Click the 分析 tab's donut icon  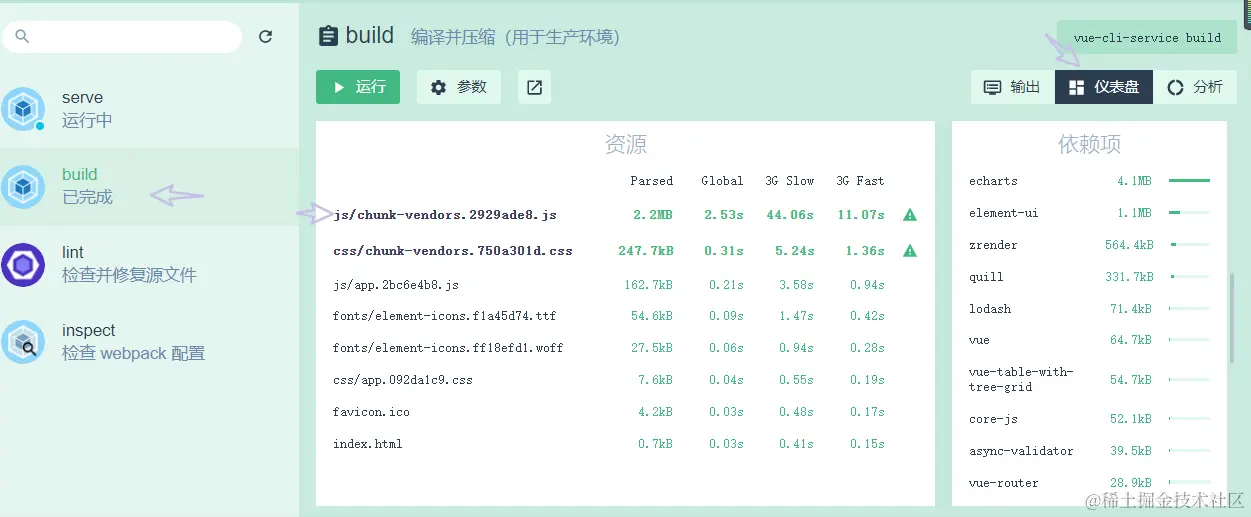coord(1176,87)
